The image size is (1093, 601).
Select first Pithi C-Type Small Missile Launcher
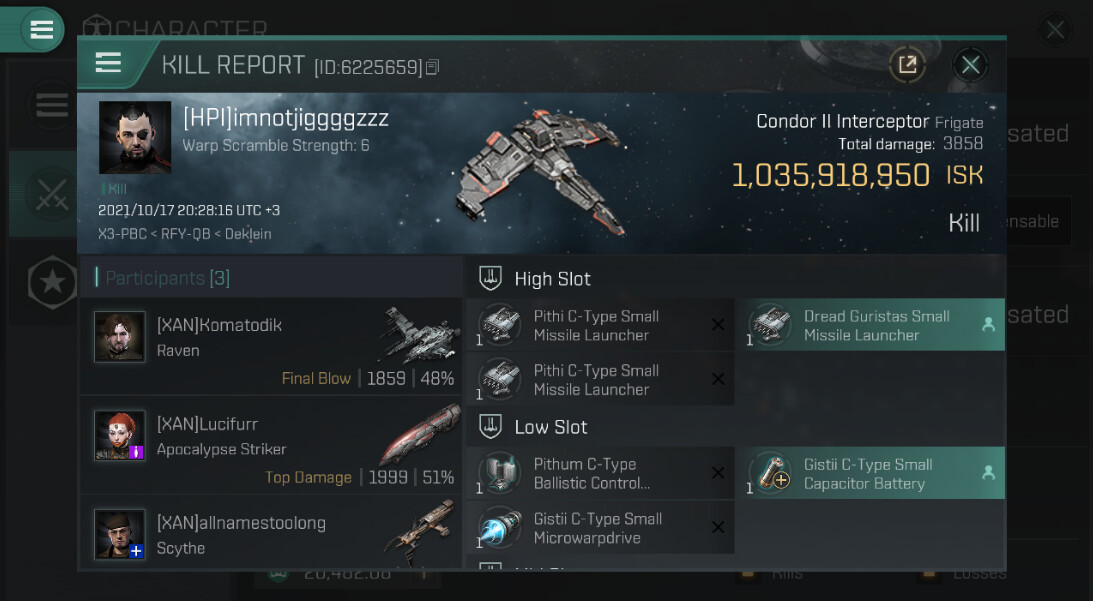tap(600, 325)
